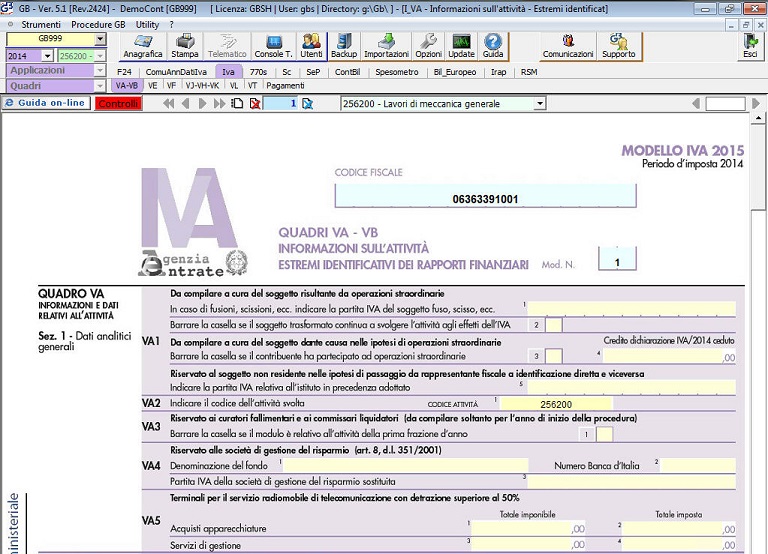Click the red Controlli button
Viewport: 768px width, 554px height.
[118, 103]
